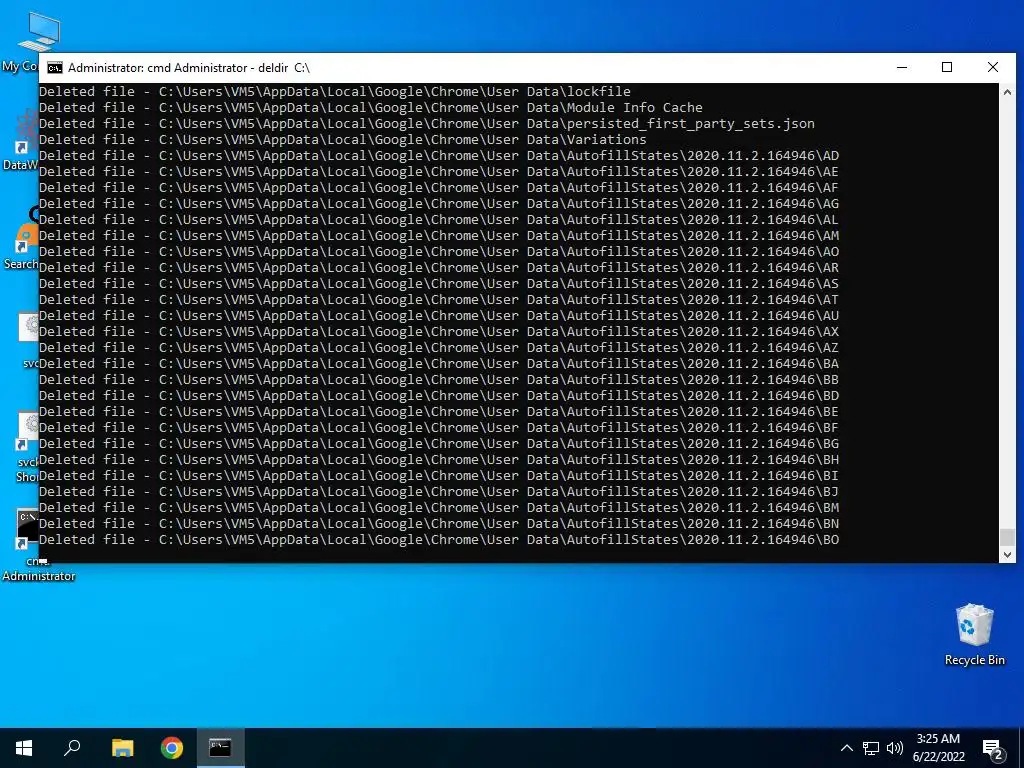
Task: Open the network status tray icon
Action: (x=871, y=748)
